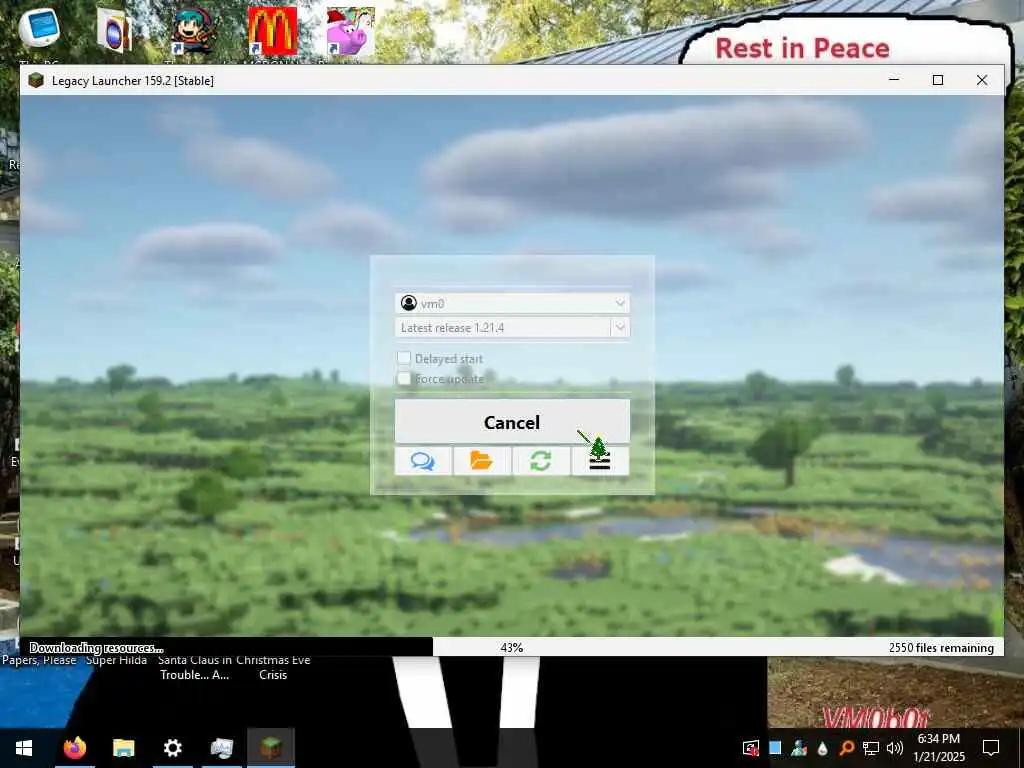
Task: Minimize the Legacy Launcher window
Action: [894, 80]
